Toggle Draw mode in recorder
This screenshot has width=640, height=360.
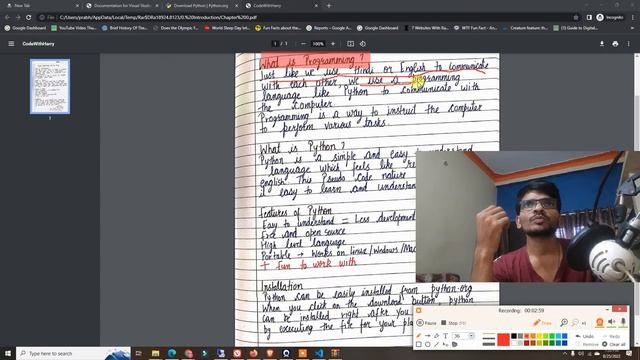click(542, 323)
